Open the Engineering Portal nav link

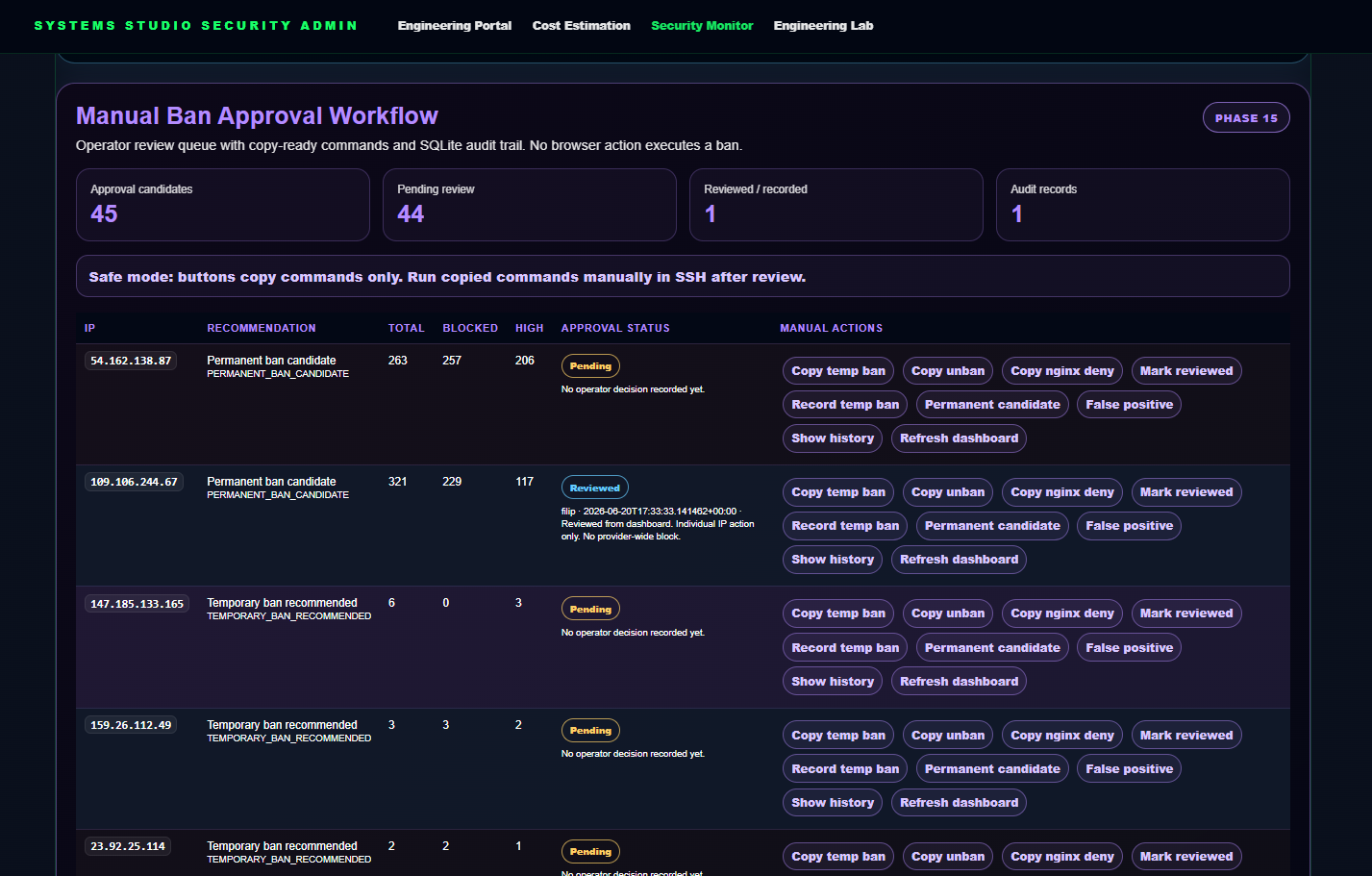(454, 26)
